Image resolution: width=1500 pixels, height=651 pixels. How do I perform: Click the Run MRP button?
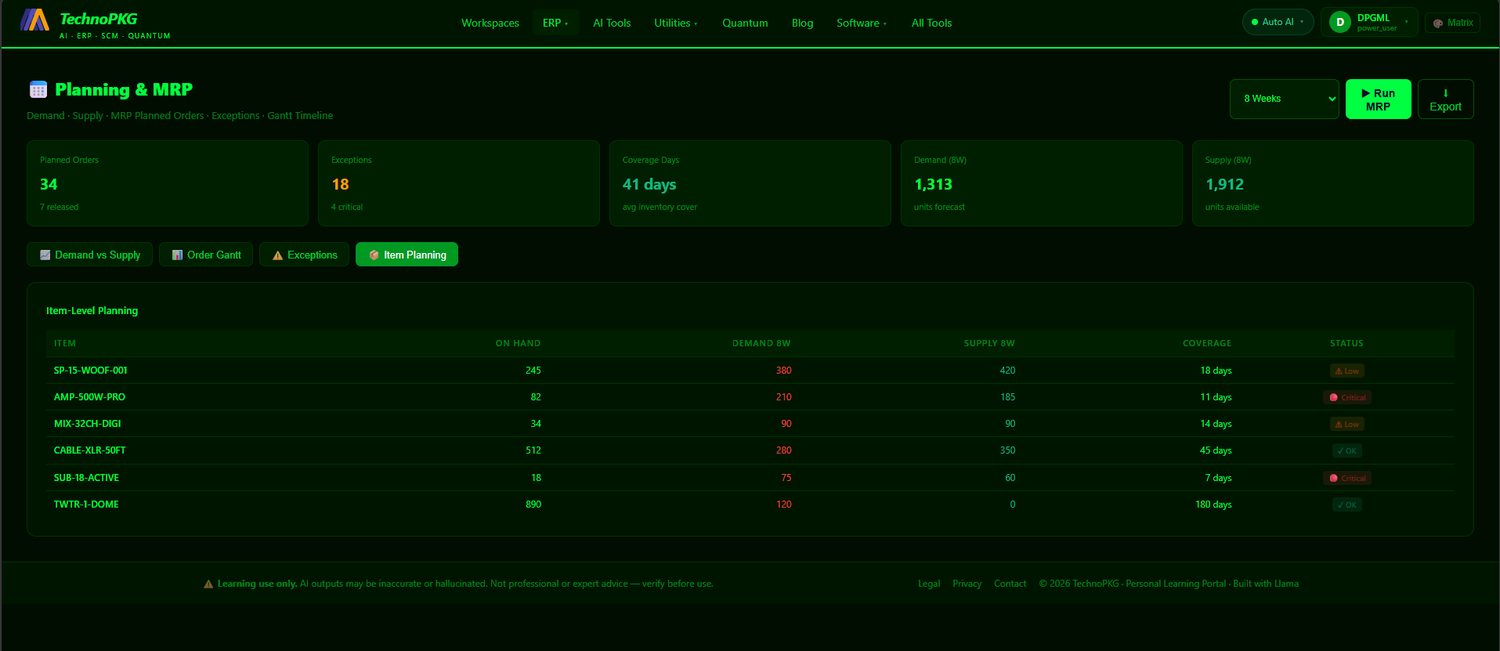(1378, 99)
